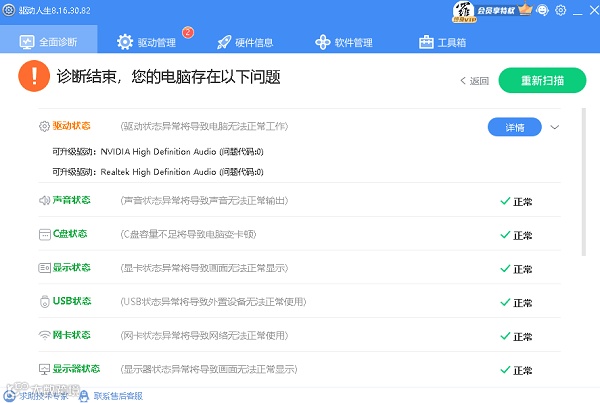Click the 求助技术专家 expert icon
The height and width of the screenshot is (403, 600).
(9, 396)
